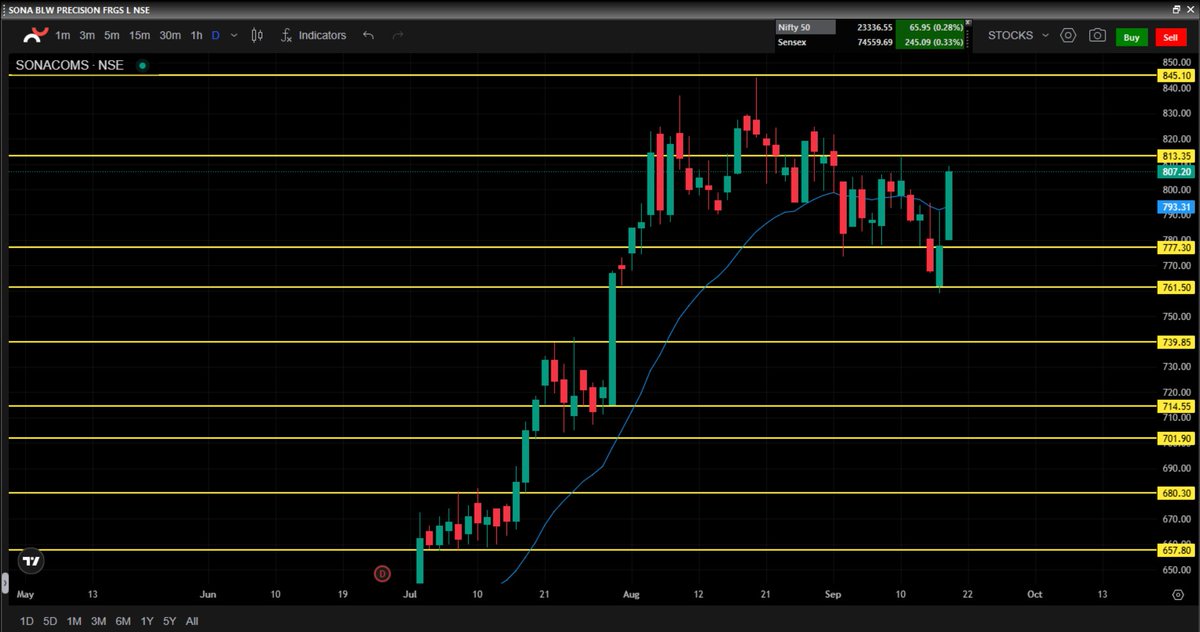Click the 701.90 price line label
Image resolution: width=1200 pixels, height=632 pixels.
(x=1176, y=438)
